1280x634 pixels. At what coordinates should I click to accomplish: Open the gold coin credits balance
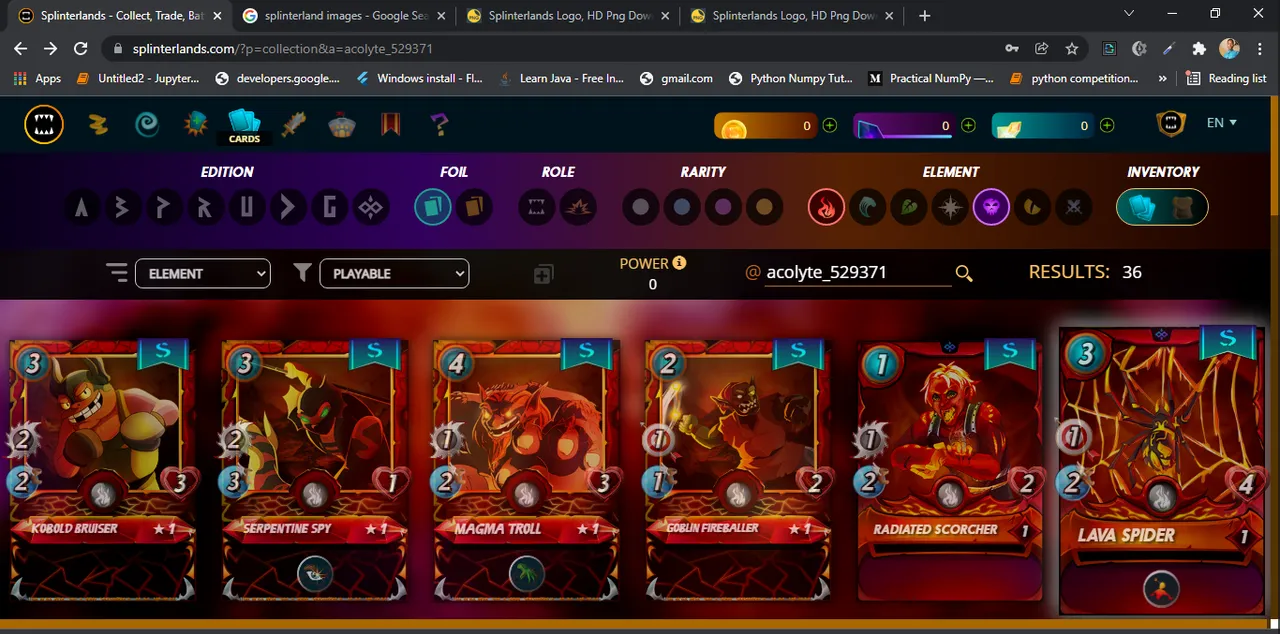point(766,126)
